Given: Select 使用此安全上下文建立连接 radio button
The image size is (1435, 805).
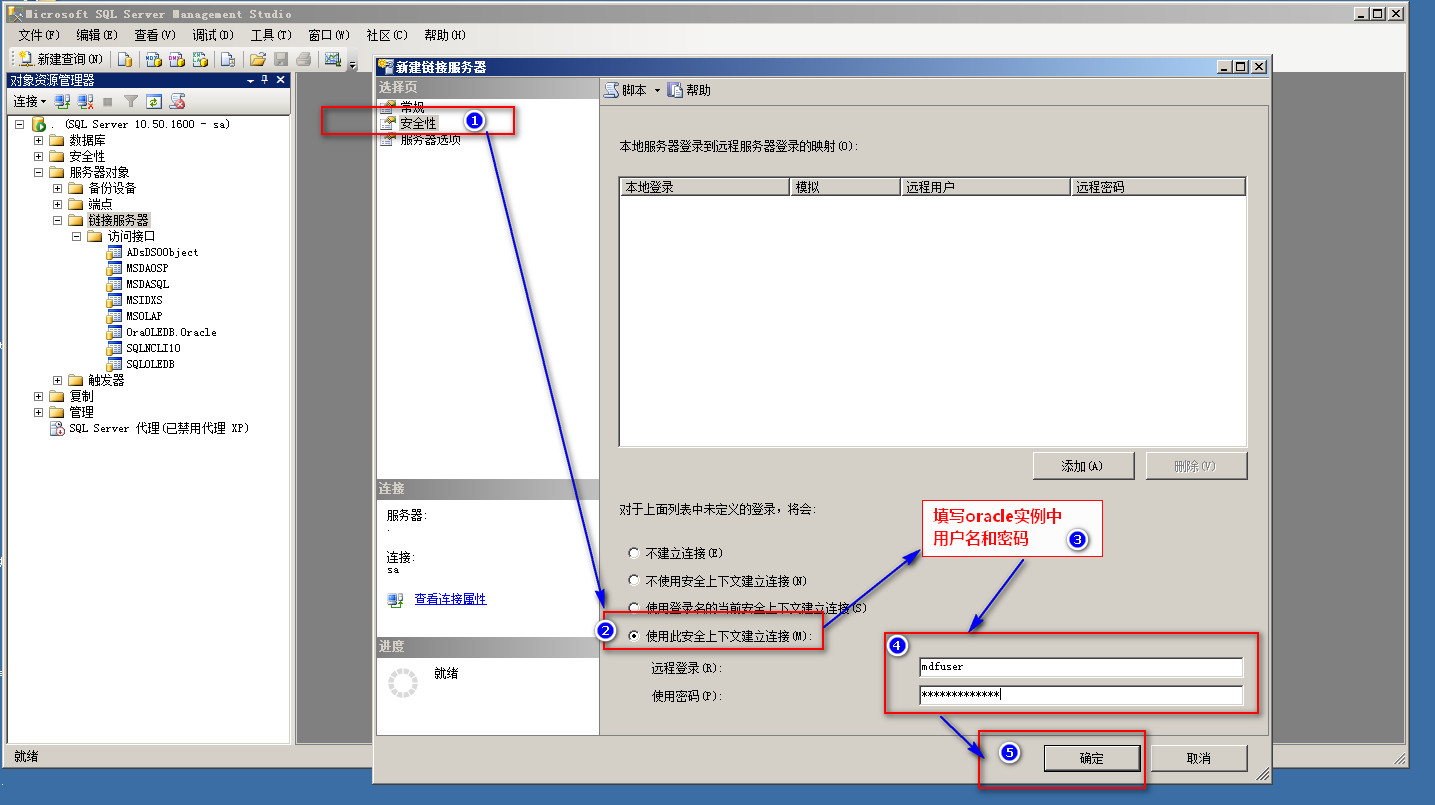Looking at the screenshot, I should click(x=633, y=636).
